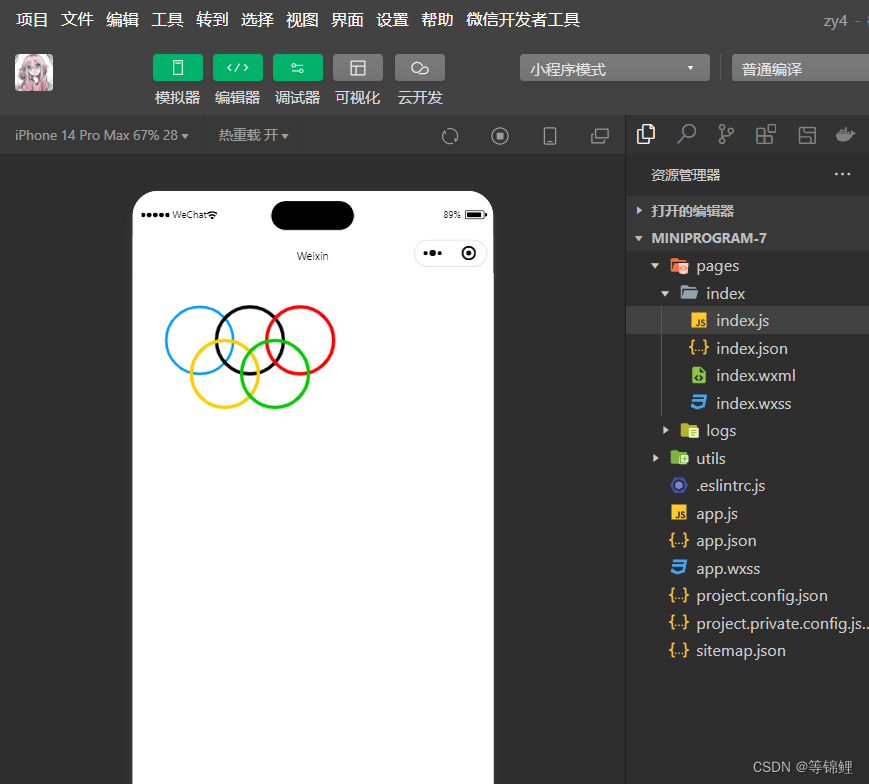The width and height of the screenshot is (869, 784).
Task: Expand the 打开的编辑器 section
Action: [747, 211]
